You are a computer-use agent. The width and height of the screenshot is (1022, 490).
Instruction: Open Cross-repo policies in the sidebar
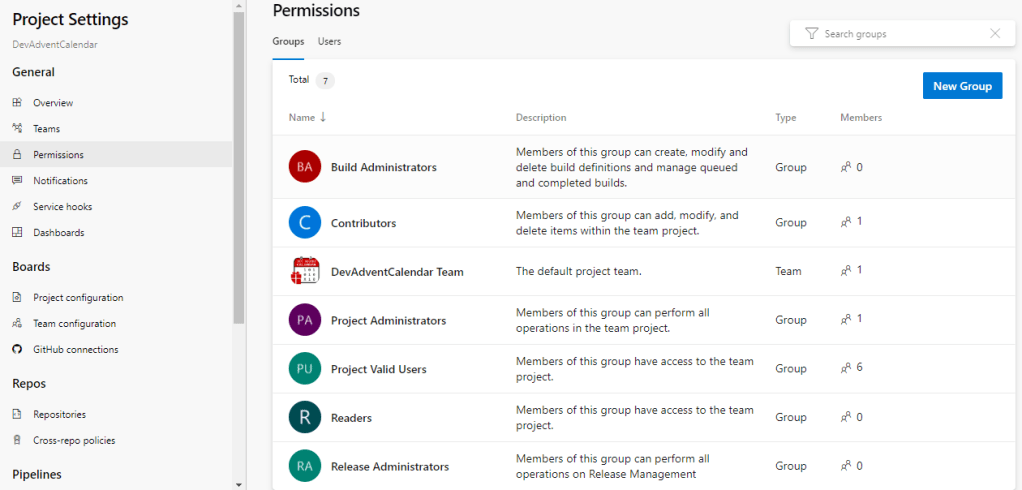tap(73, 440)
